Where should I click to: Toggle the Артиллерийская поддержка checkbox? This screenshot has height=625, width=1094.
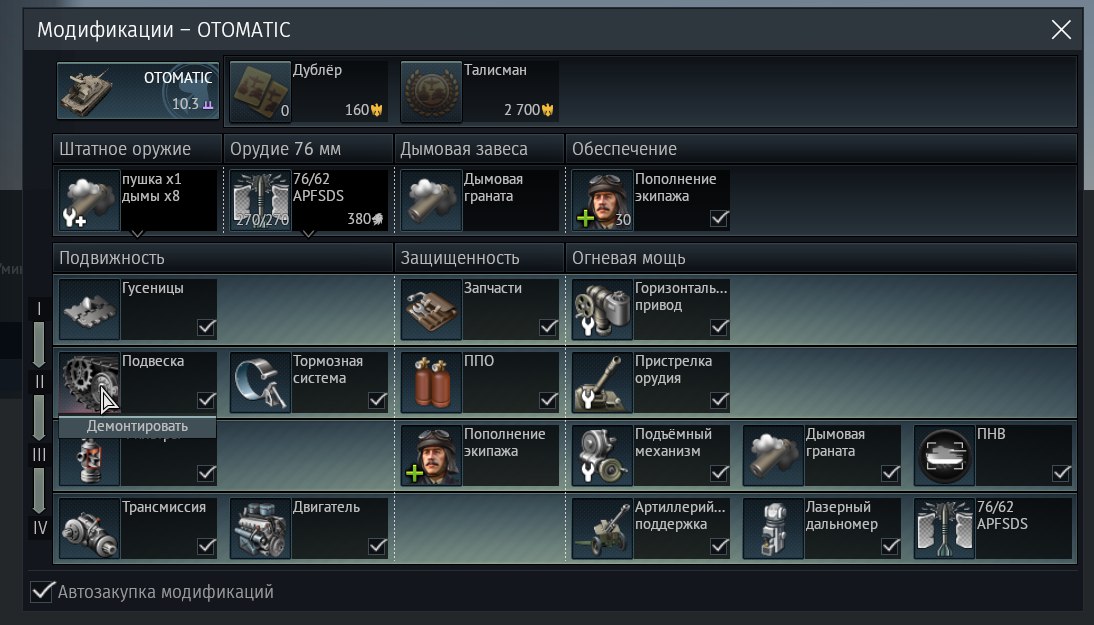coord(719,546)
